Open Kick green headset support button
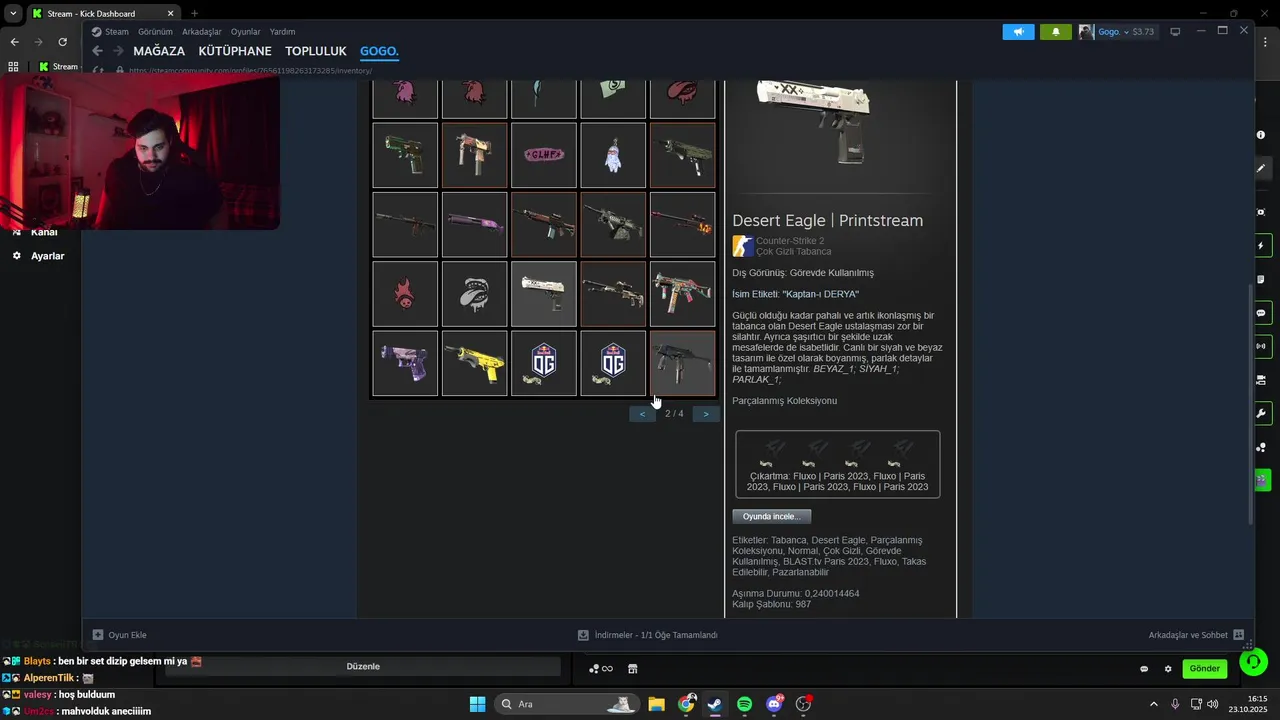 pos(1254,662)
